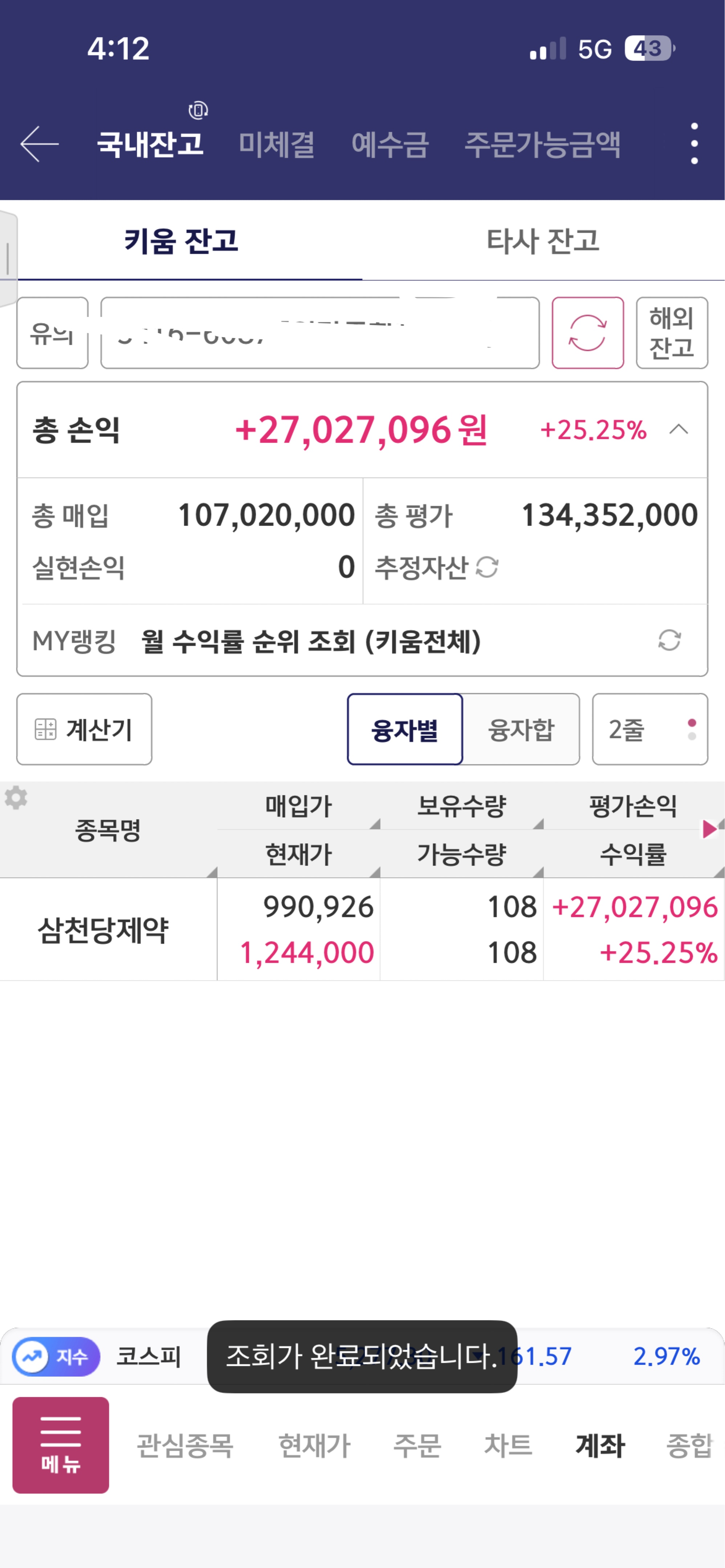This screenshot has width=725, height=1568.
Task: Open the 계산기 calculator
Action: point(84,729)
